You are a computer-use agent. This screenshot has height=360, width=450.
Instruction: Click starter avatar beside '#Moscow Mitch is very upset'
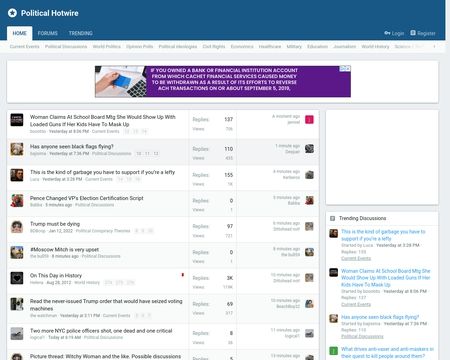[17, 252]
